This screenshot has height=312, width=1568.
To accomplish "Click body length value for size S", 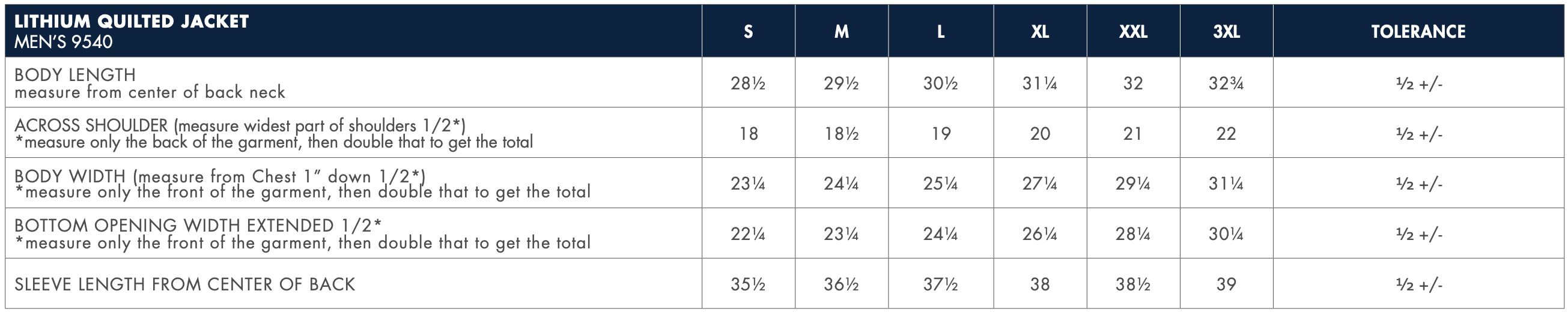I will [x=748, y=83].
